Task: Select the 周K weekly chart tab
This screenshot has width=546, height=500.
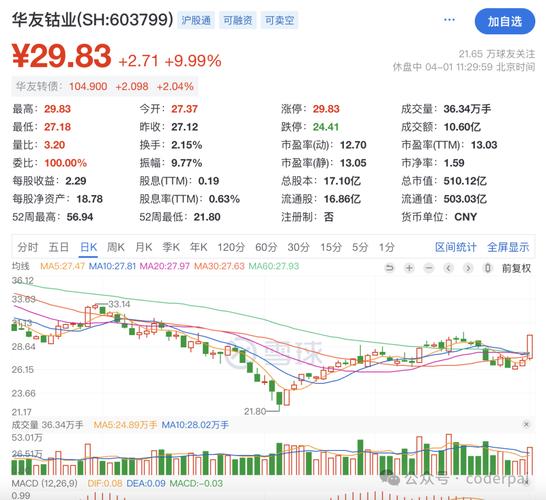Action: pos(116,247)
